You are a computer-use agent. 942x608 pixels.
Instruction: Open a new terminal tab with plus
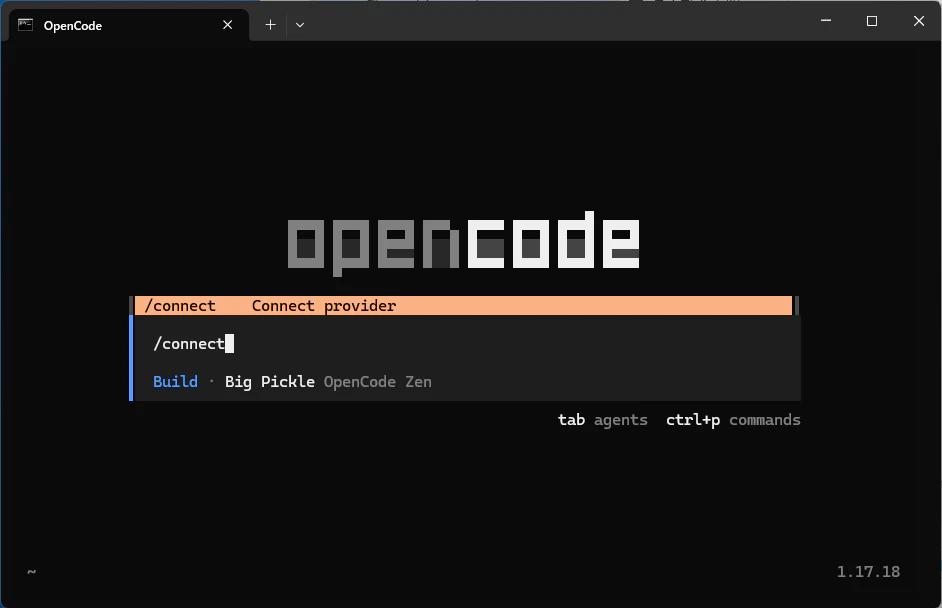pyautogui.click(x=270, y=25)
